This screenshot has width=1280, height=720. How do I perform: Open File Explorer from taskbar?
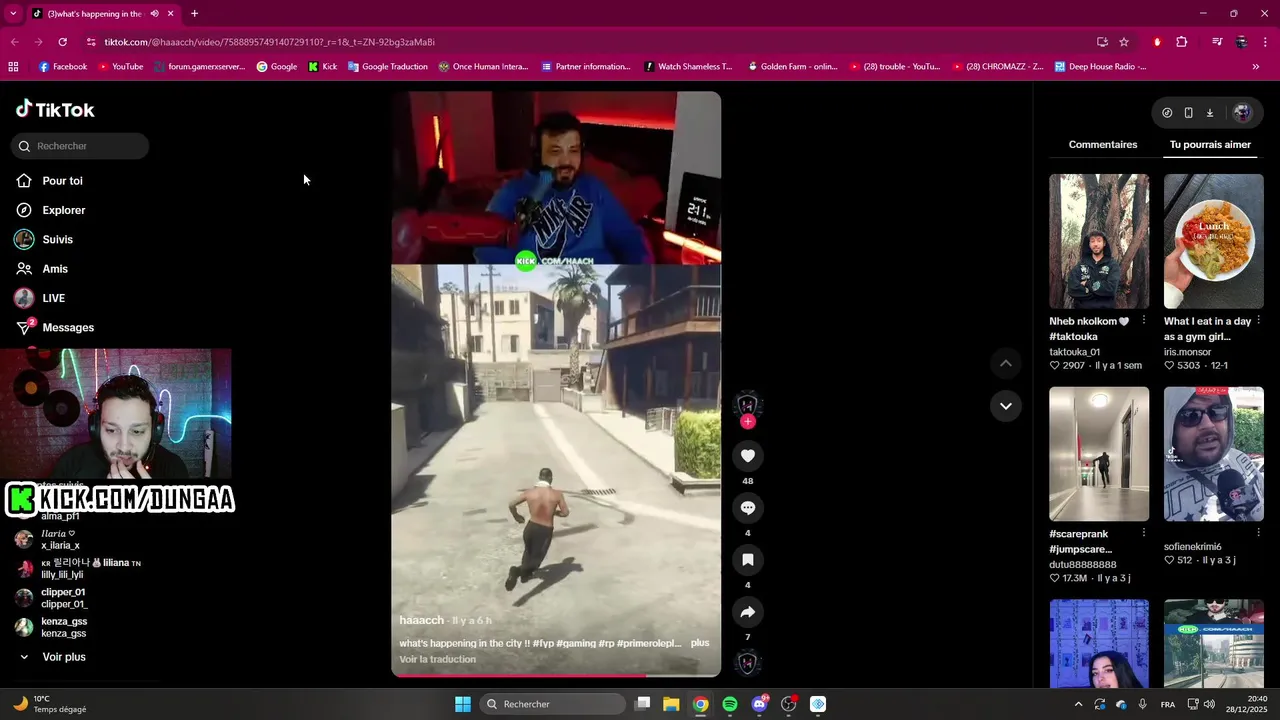(x=671, y=704)
